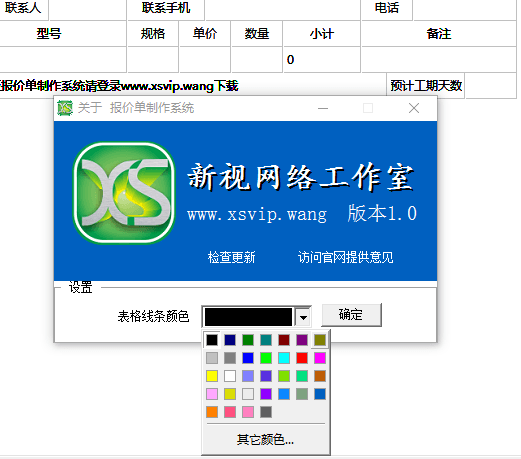Image resolution: width=521 pixels, height=459 pixels.
Task: Click the 备注 column header
Action: coord(439,34)
